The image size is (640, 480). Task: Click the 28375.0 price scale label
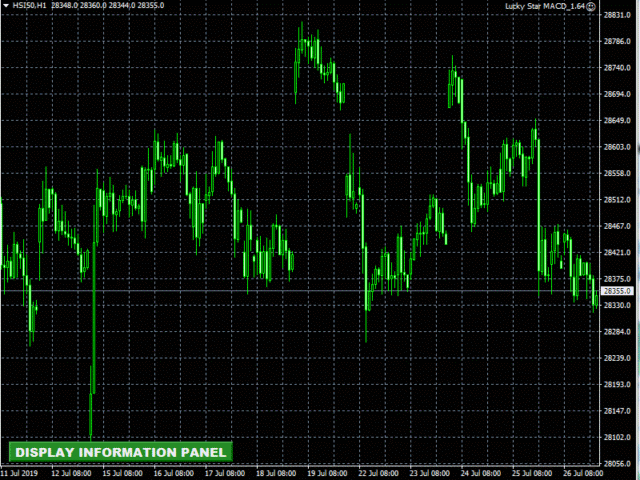[617, 279]
